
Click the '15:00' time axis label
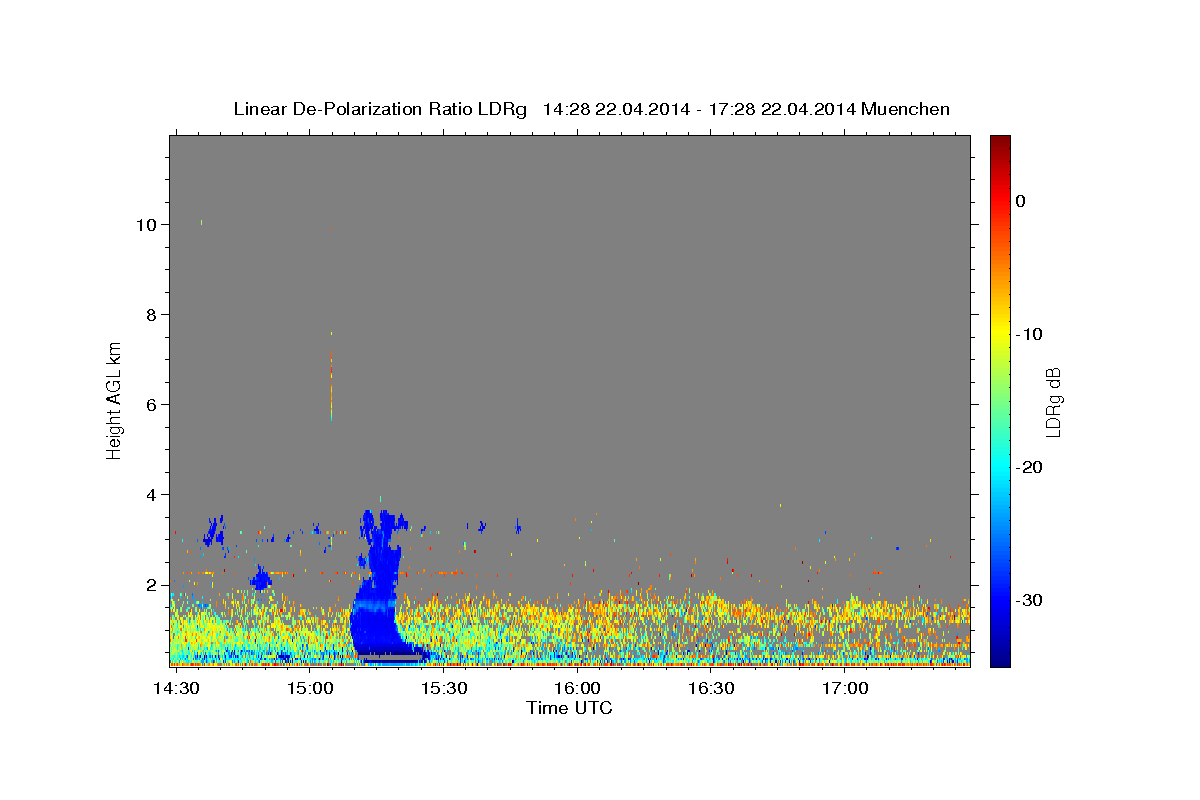pyautogui.click(x=310, y=690)
